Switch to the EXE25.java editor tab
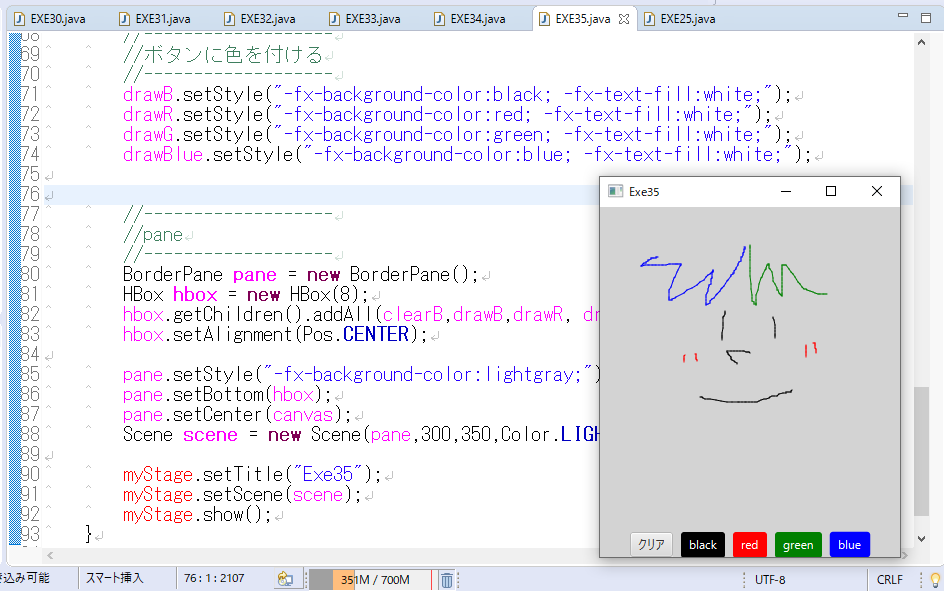 click(680, 19)
